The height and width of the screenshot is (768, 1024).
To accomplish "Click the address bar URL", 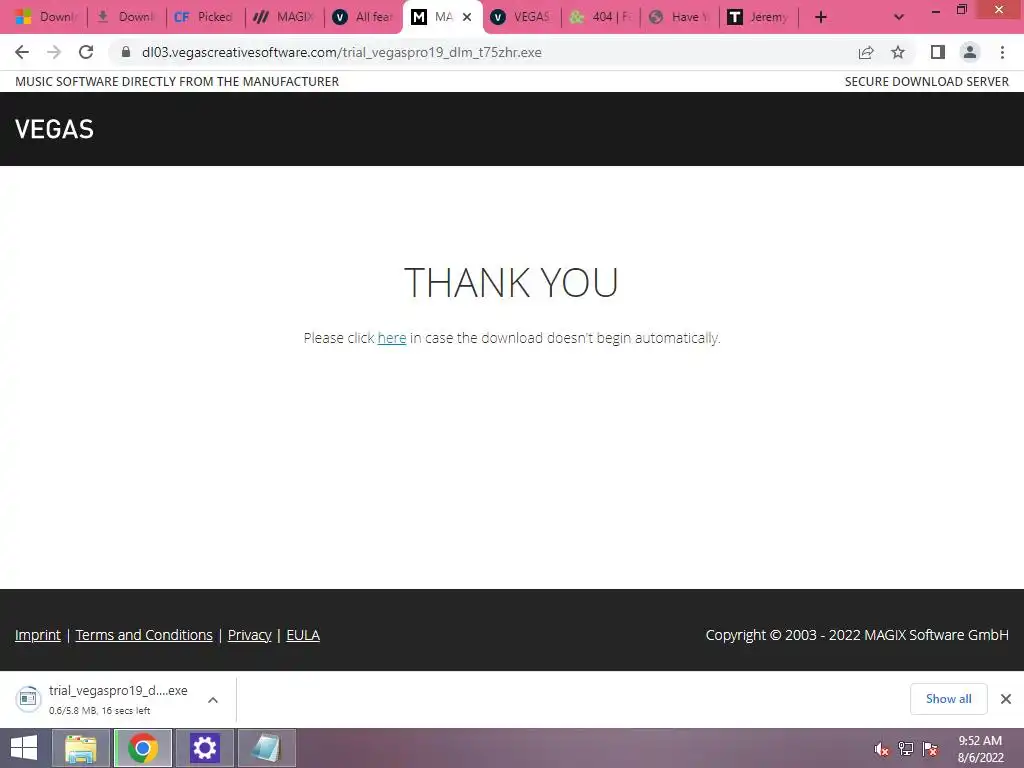I will pyautogui.click(x=342, y=52).
